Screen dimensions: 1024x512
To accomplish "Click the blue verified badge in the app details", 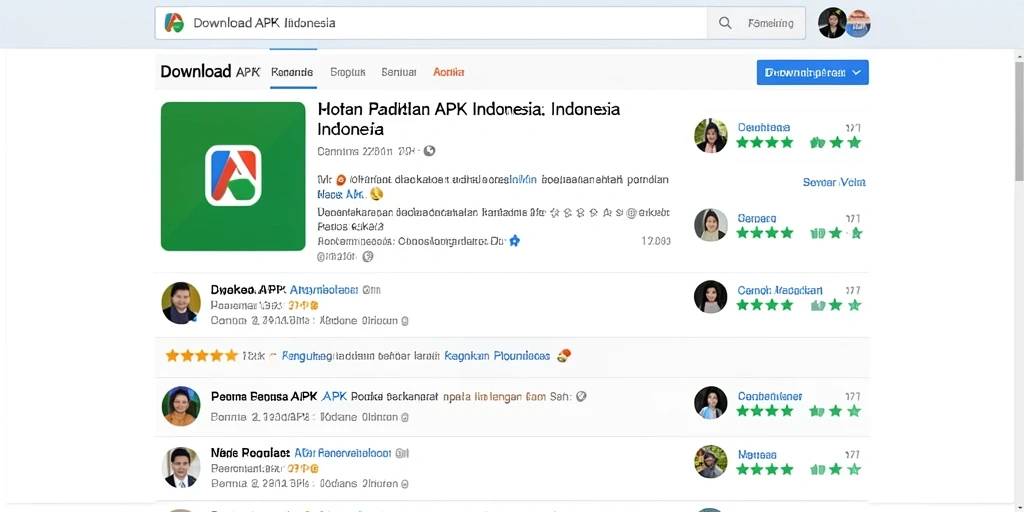I will (514, 241).
